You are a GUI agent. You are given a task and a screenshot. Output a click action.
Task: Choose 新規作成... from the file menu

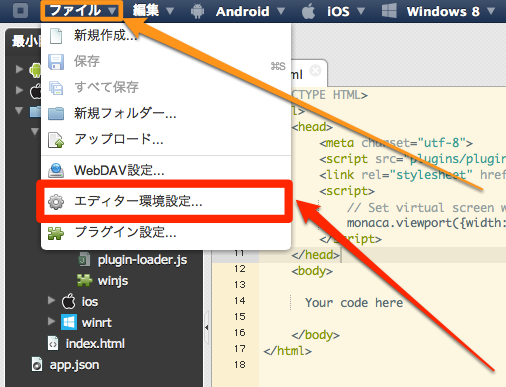[166, 36]
